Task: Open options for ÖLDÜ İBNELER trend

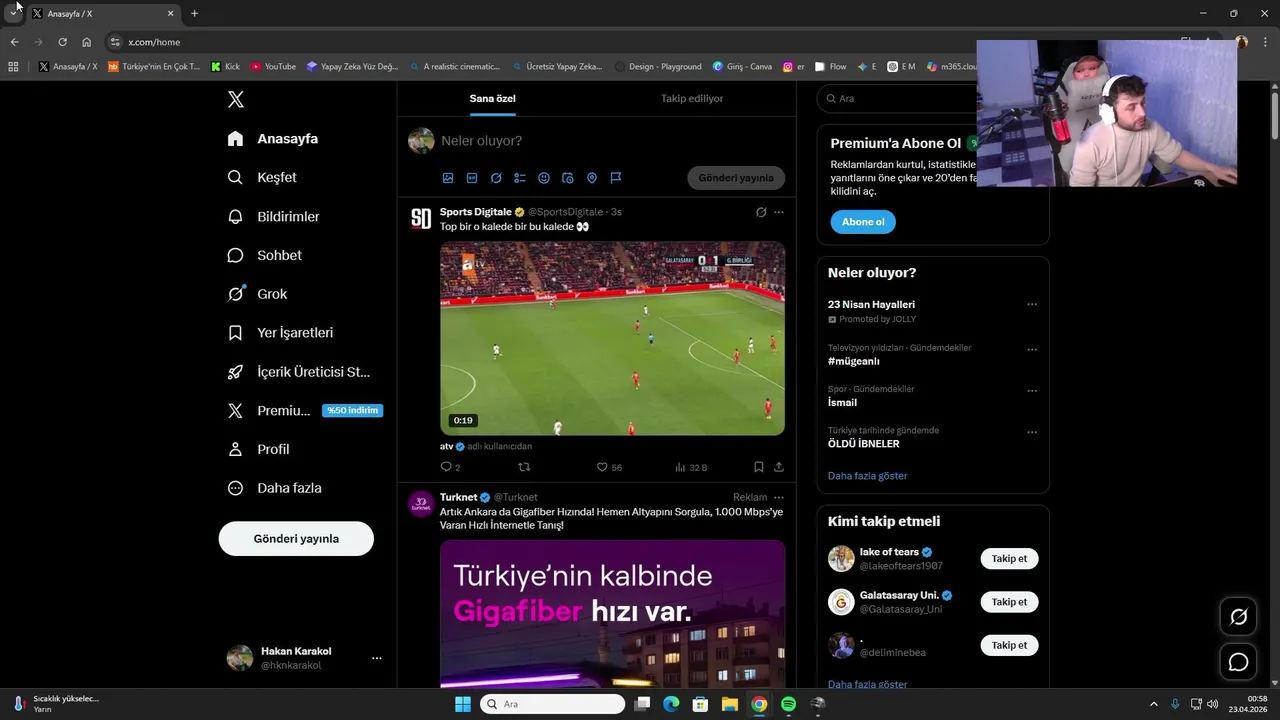Action: coord(1032,432)
